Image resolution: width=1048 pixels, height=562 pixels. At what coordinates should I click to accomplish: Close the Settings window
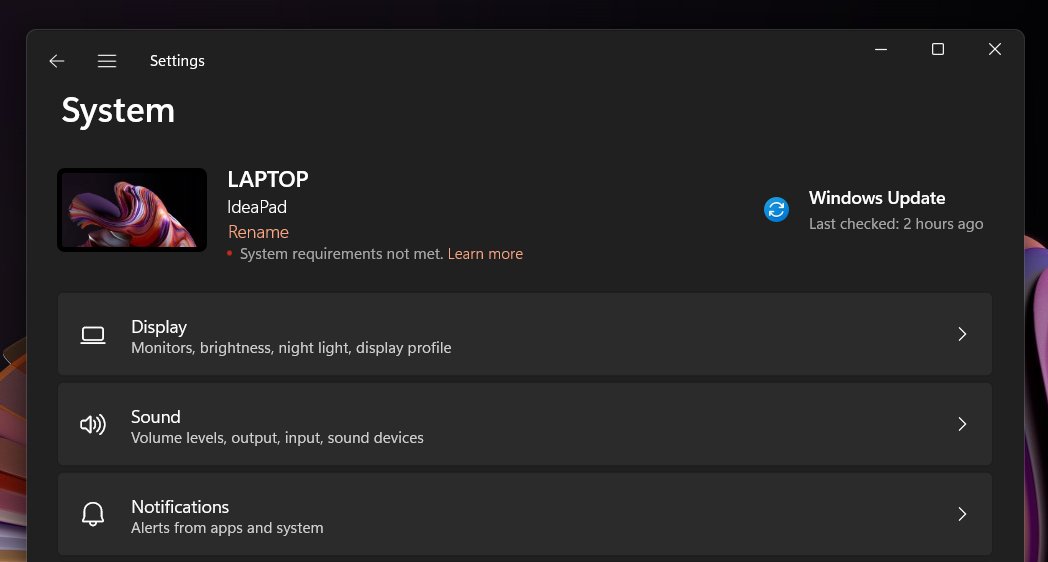[x=995, y=49]
